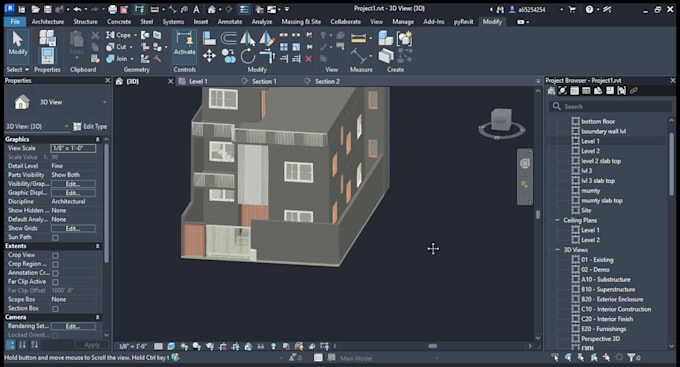Collapse the Ceiling Plans tree node

tap(557, 220)
